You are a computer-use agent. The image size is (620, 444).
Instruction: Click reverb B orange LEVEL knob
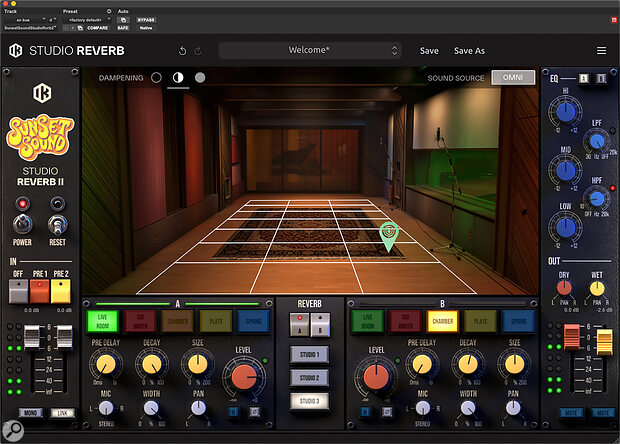coord(376,377)
